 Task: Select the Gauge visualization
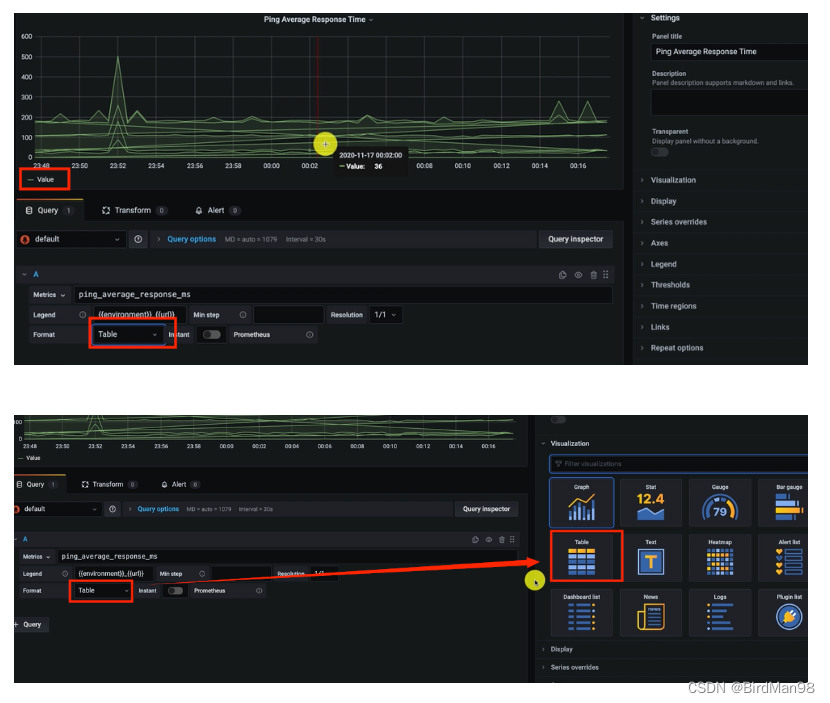719,502
